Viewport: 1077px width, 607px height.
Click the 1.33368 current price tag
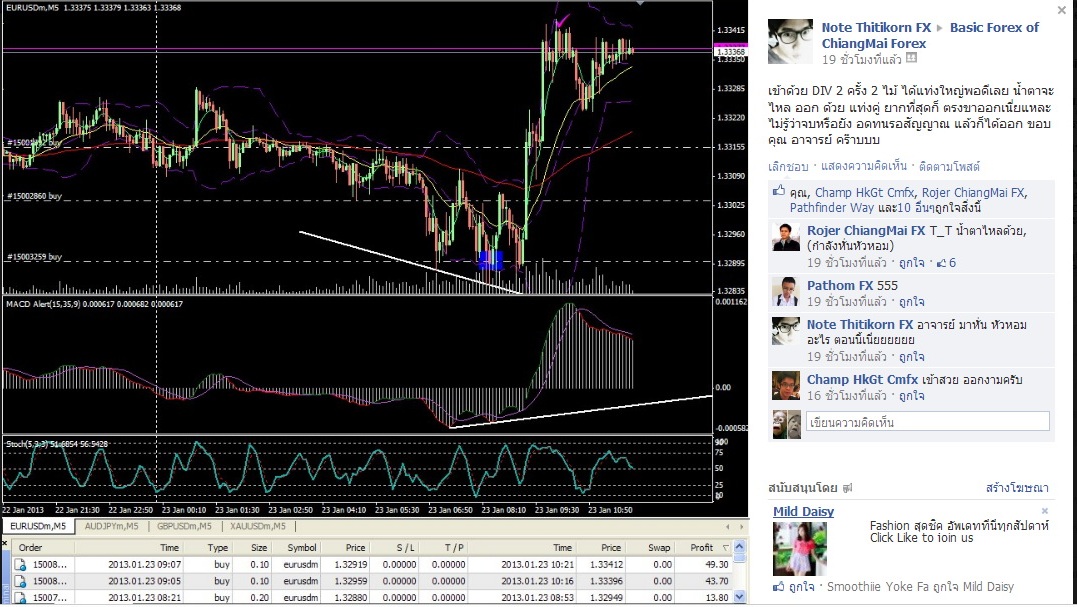[x=730, y=51]
